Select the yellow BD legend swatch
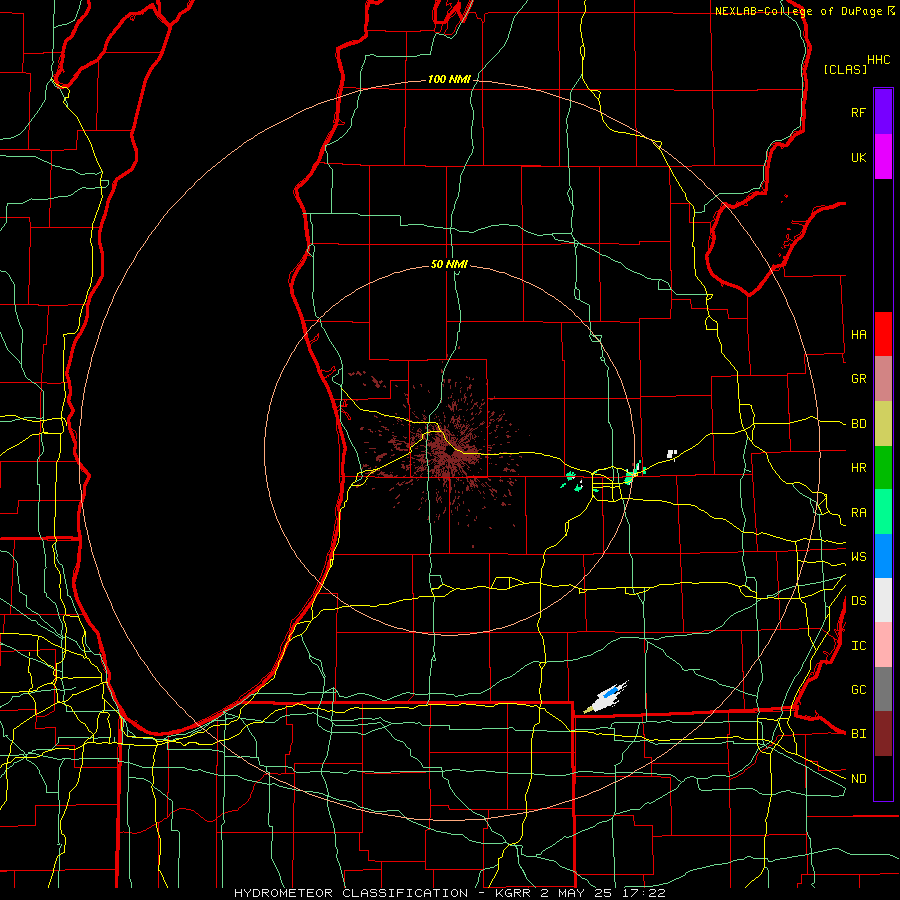This screenshot has width=900, height=900. point(883,424)
